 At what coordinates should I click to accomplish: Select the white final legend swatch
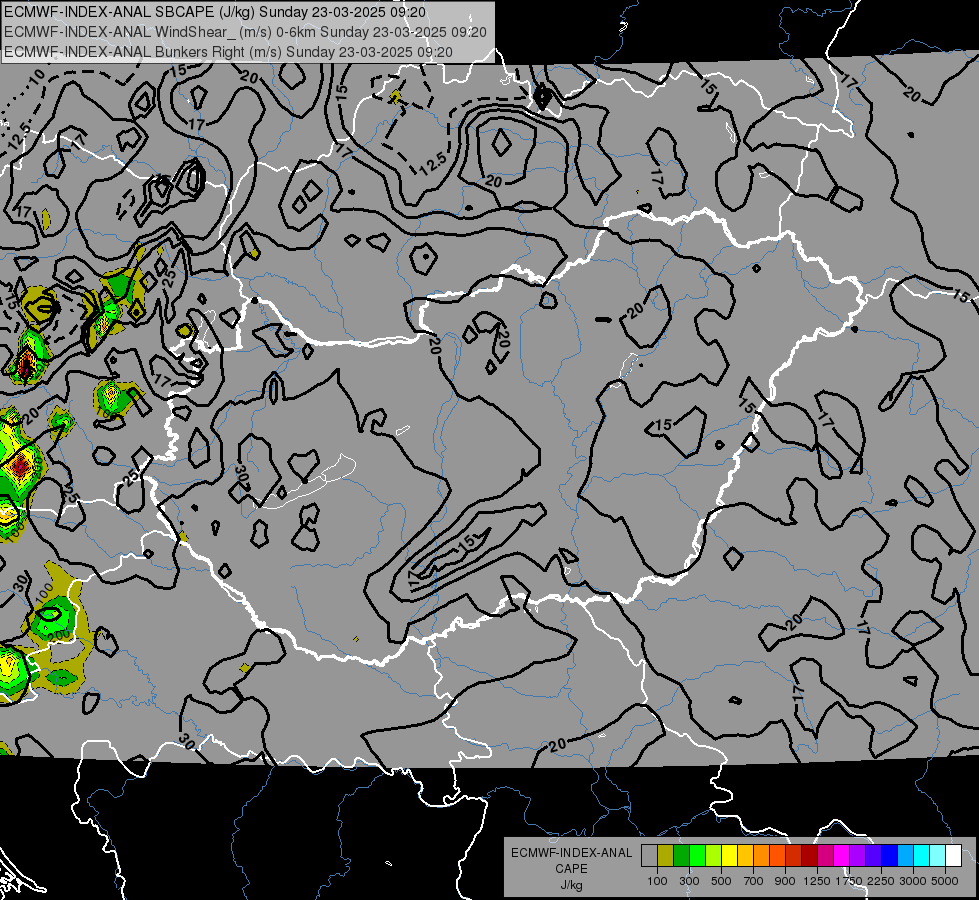(x=953, y=855)
